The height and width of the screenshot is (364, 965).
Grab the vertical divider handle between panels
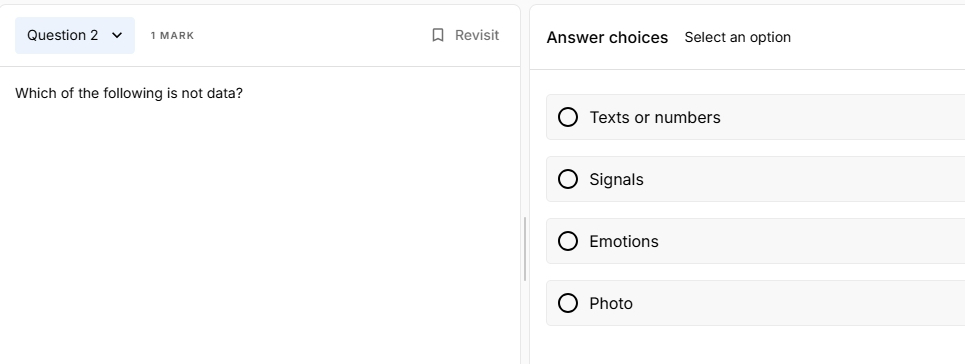(x=524, y=249)
